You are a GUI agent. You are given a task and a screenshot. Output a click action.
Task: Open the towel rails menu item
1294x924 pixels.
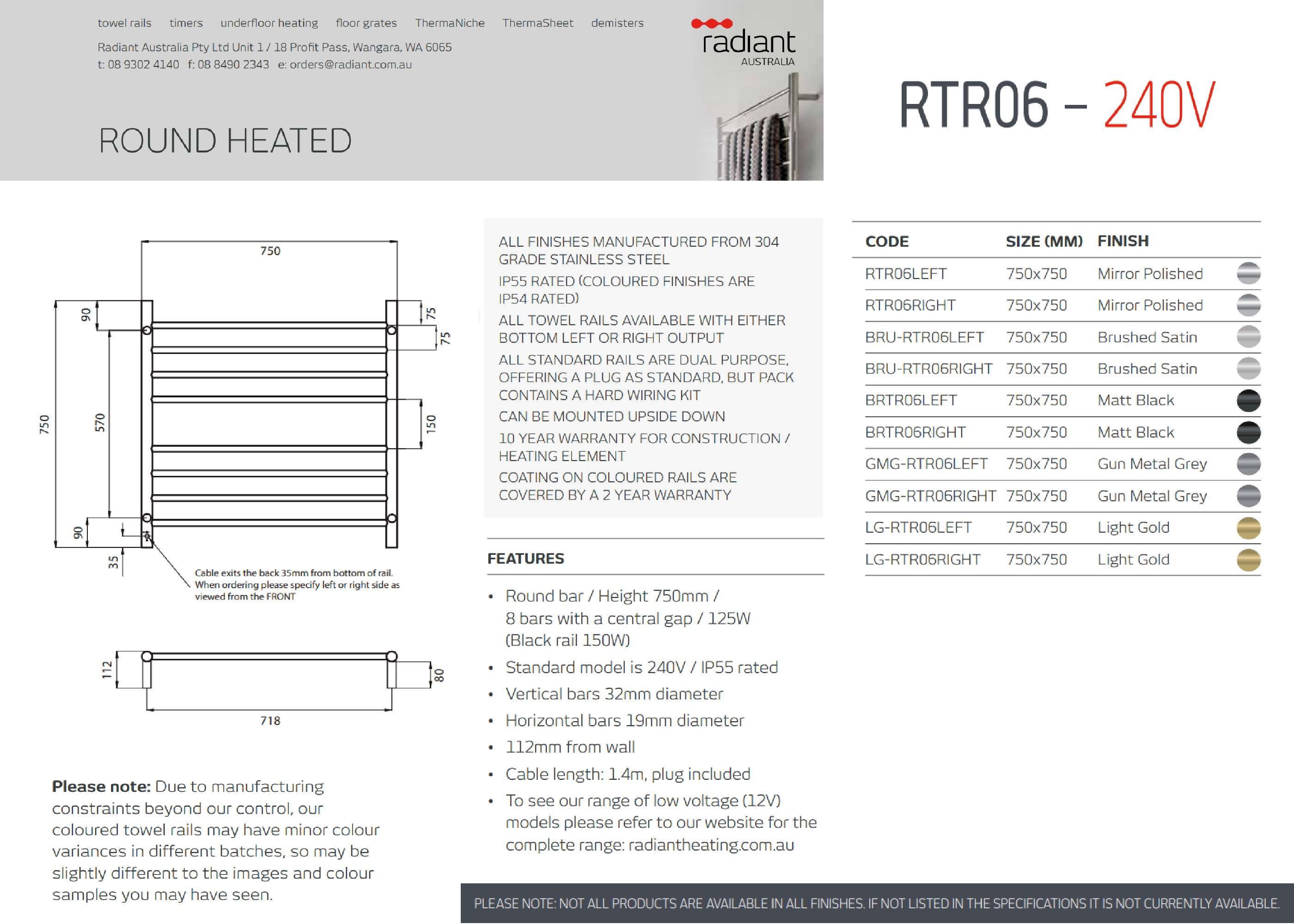coord(124,23)
